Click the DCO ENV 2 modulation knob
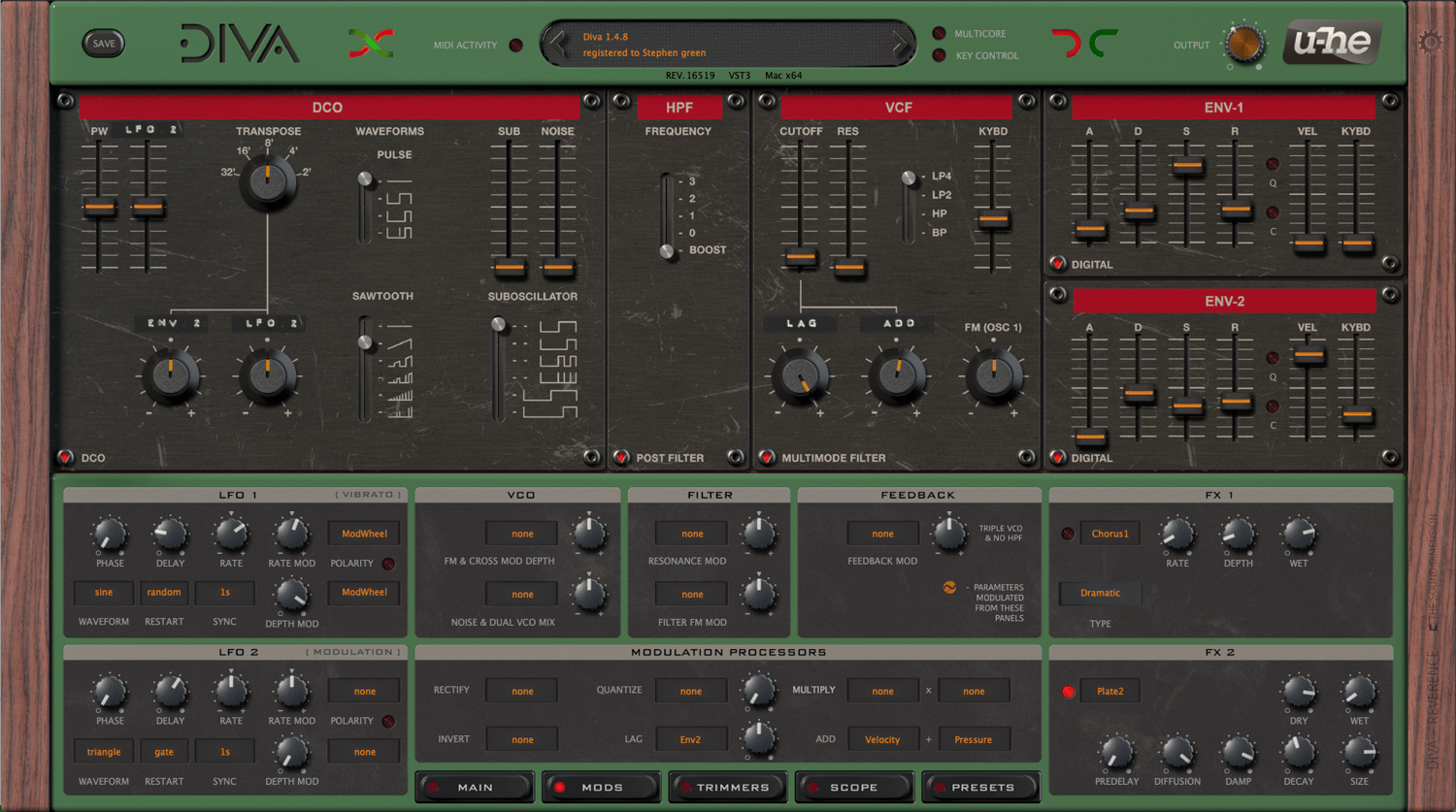The width and height of the screenshot is (1456, 812). [x=171, y=376]
